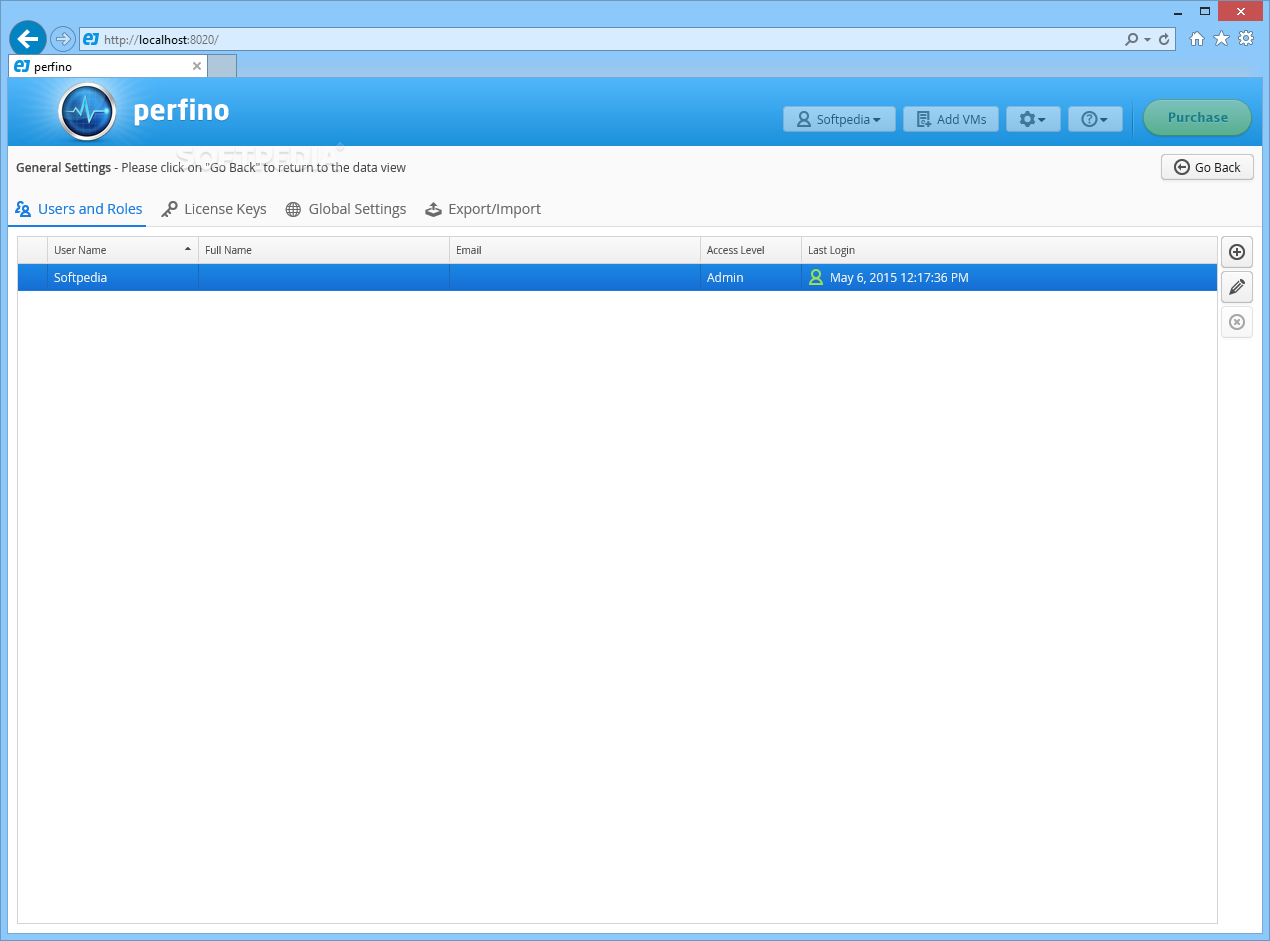Click the perfino title text in header
This screenshot has width=1270, height=941.
(x=181, y=110)
